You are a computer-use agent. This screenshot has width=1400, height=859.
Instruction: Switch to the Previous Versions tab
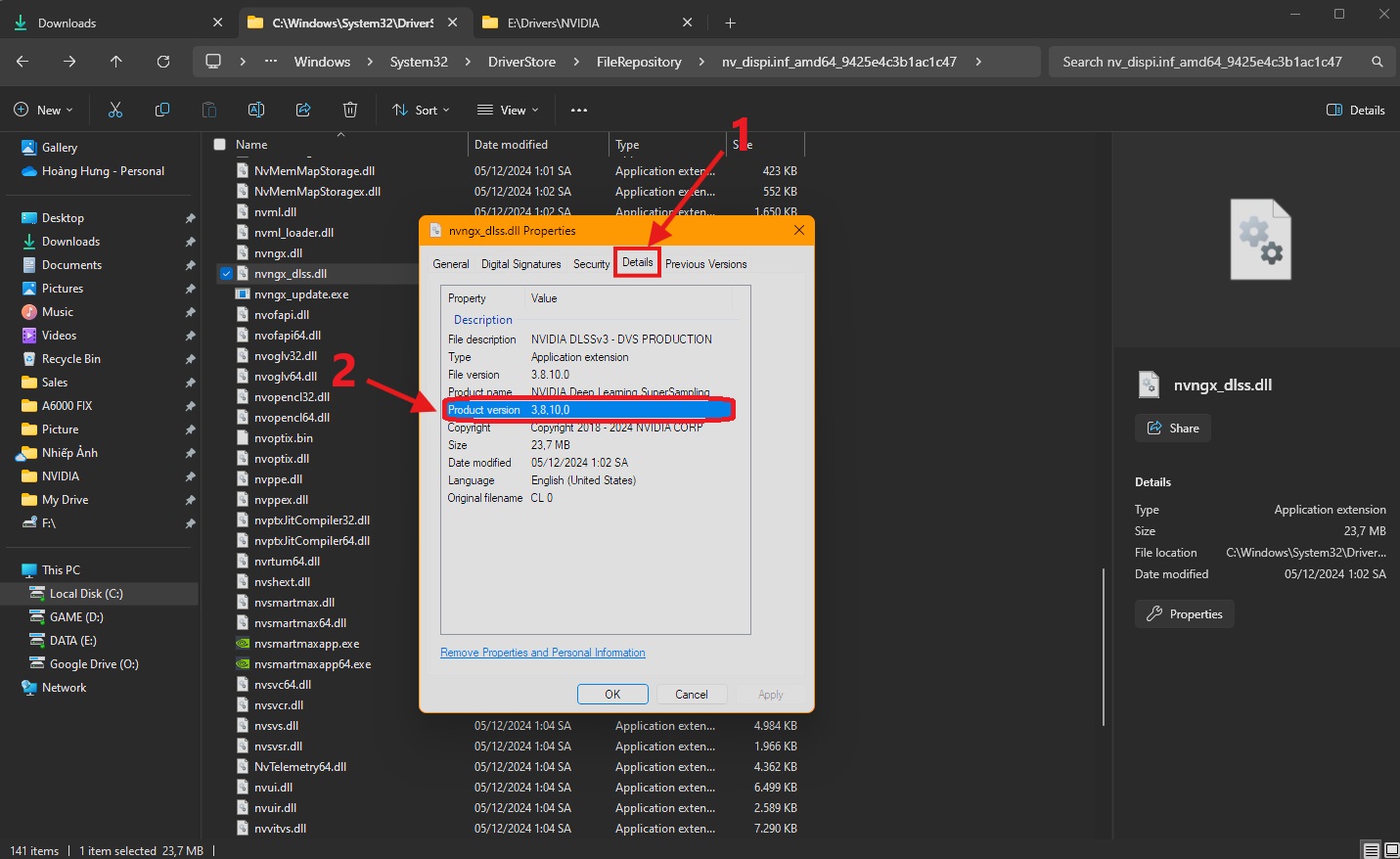pos(705,264)
